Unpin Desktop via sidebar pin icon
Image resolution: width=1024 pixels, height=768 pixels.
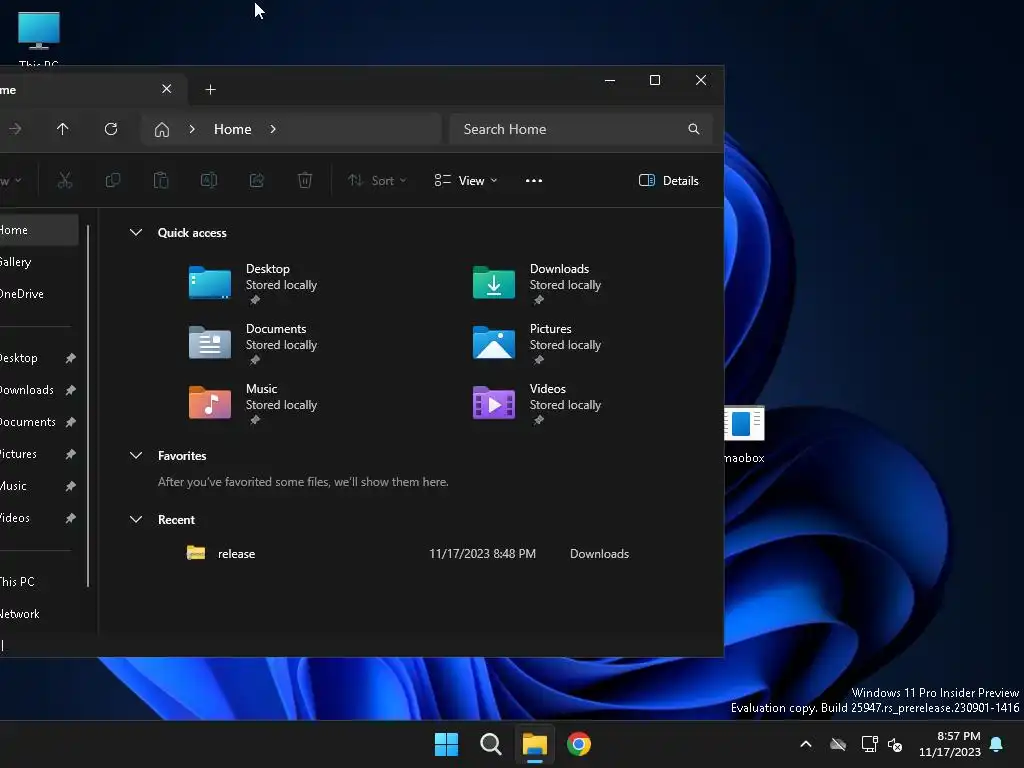71,358
